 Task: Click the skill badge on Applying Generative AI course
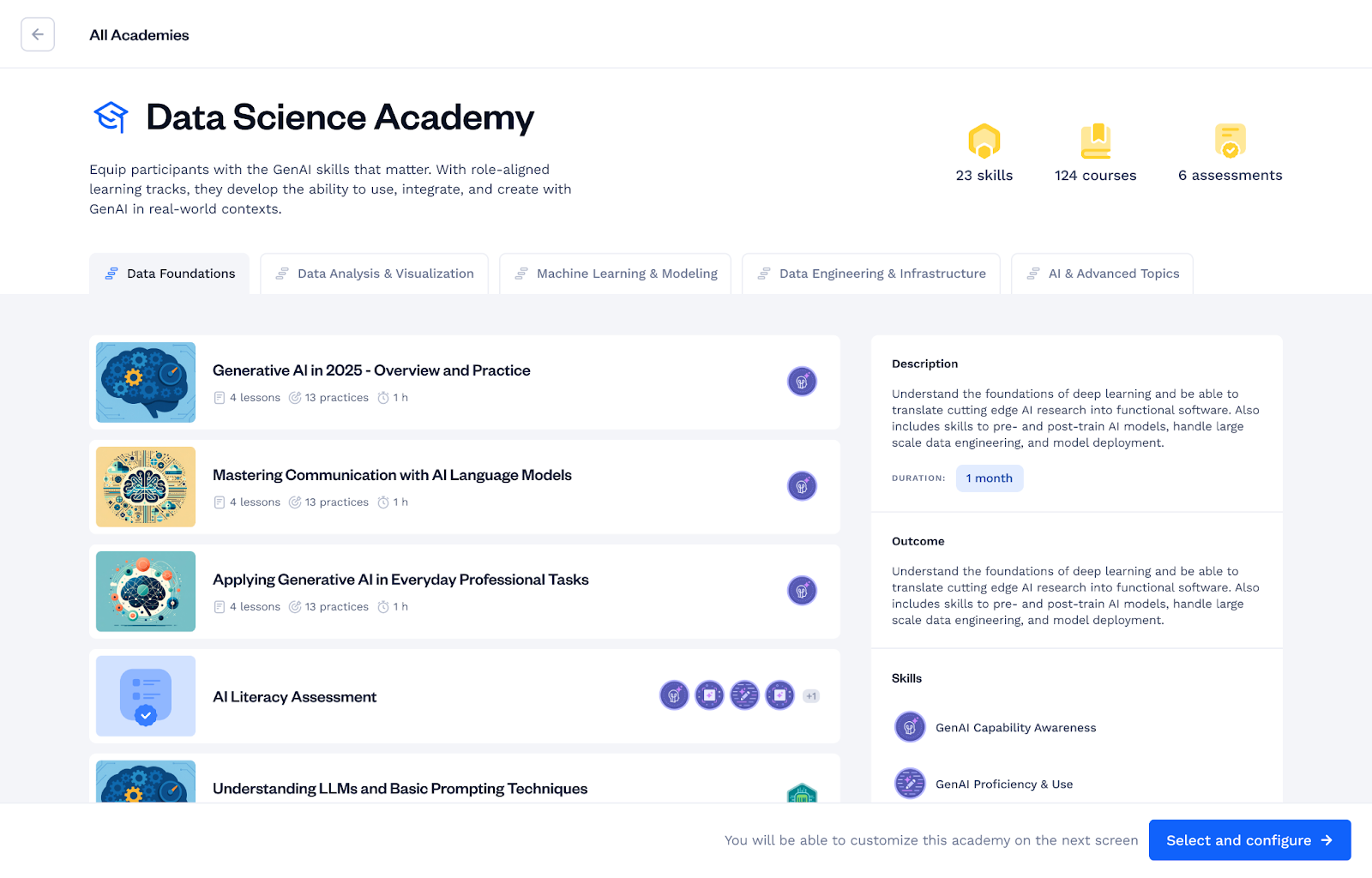tap(802, 591)
